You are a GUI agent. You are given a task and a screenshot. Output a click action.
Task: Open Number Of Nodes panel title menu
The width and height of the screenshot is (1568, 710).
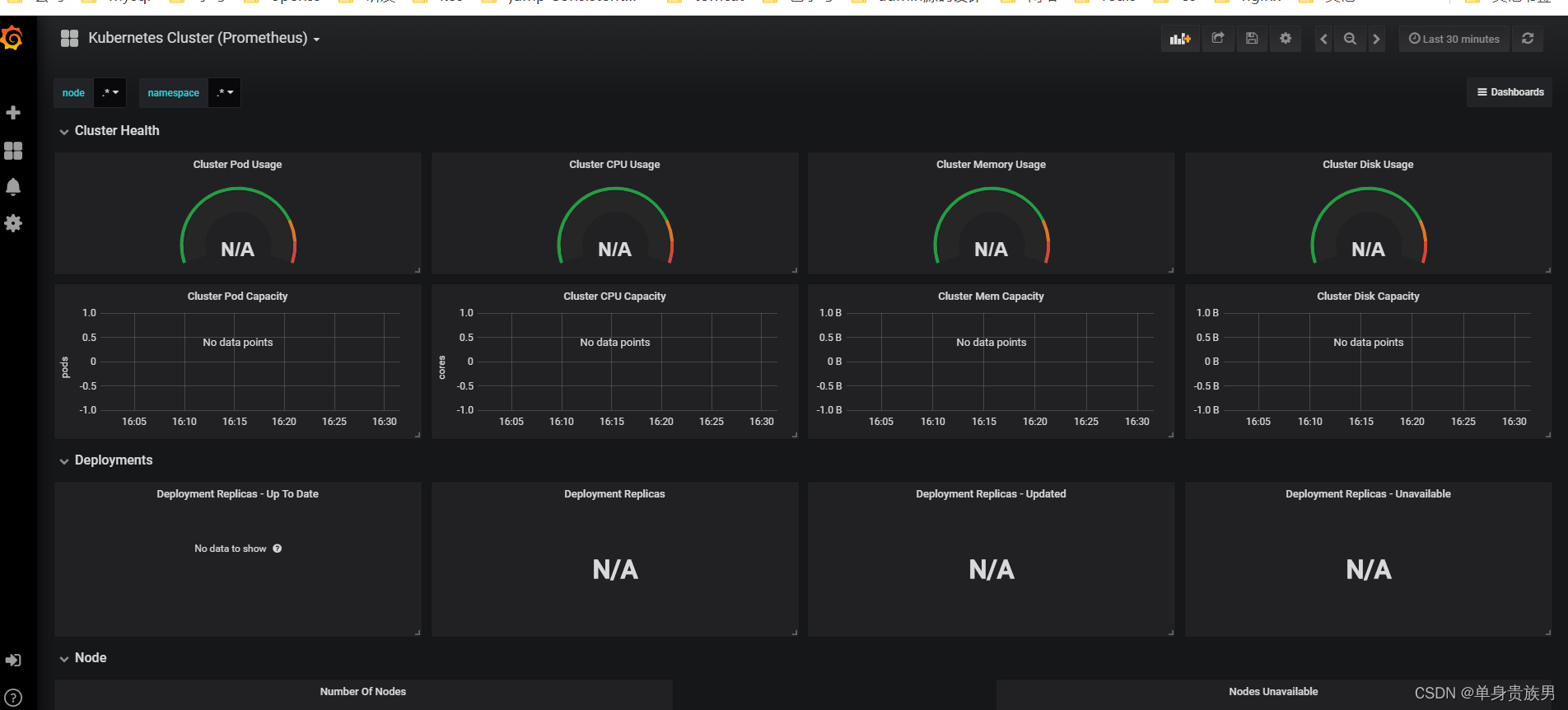pyautogui.click(x=363, y=692)
